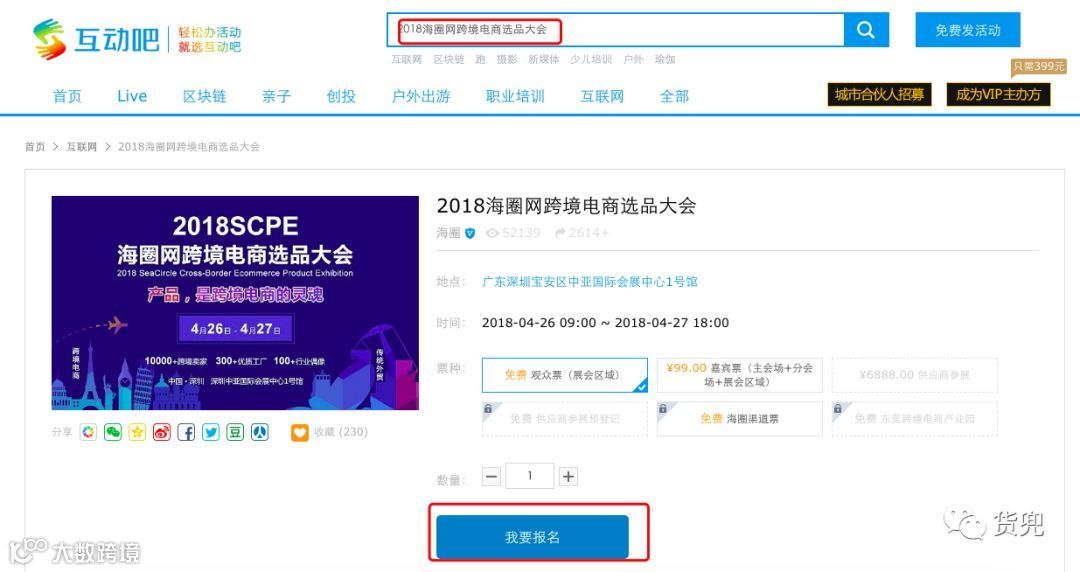Open the 创投 navigation tab

[342, 96]
